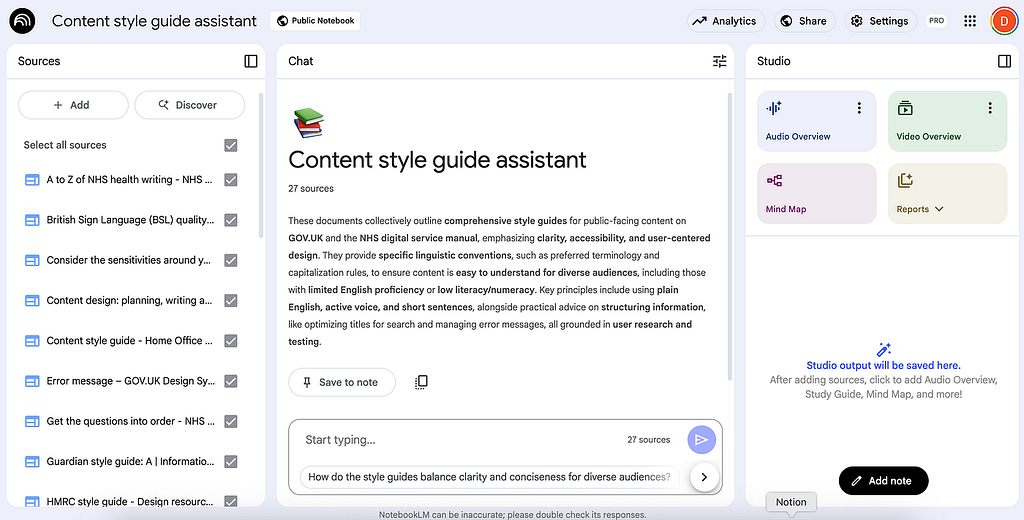
Task: Click source icon for A to Z of NHS
Action: 32,180
